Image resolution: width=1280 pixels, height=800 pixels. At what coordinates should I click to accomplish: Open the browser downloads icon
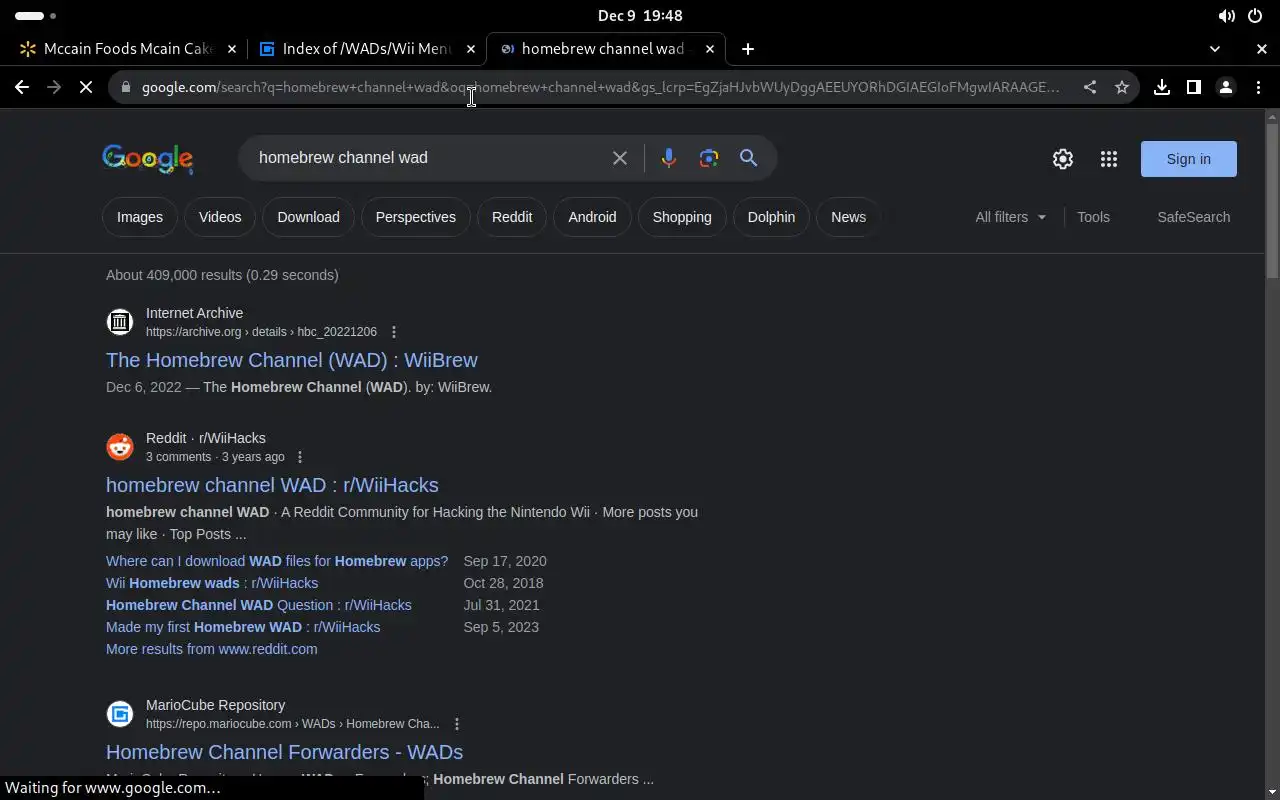(x=1162, y=87)
